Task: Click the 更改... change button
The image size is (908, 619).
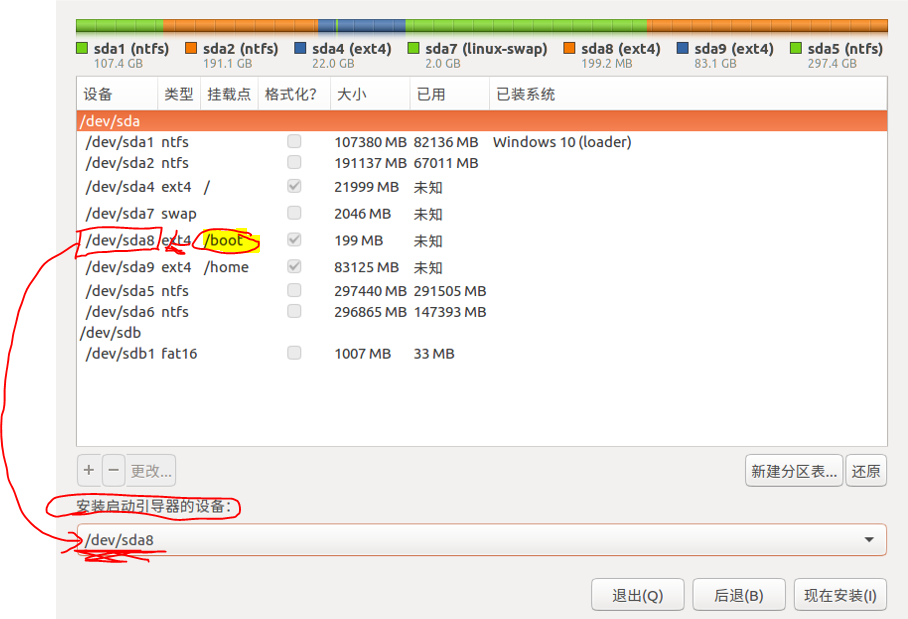Action: [x=151, y=470]
